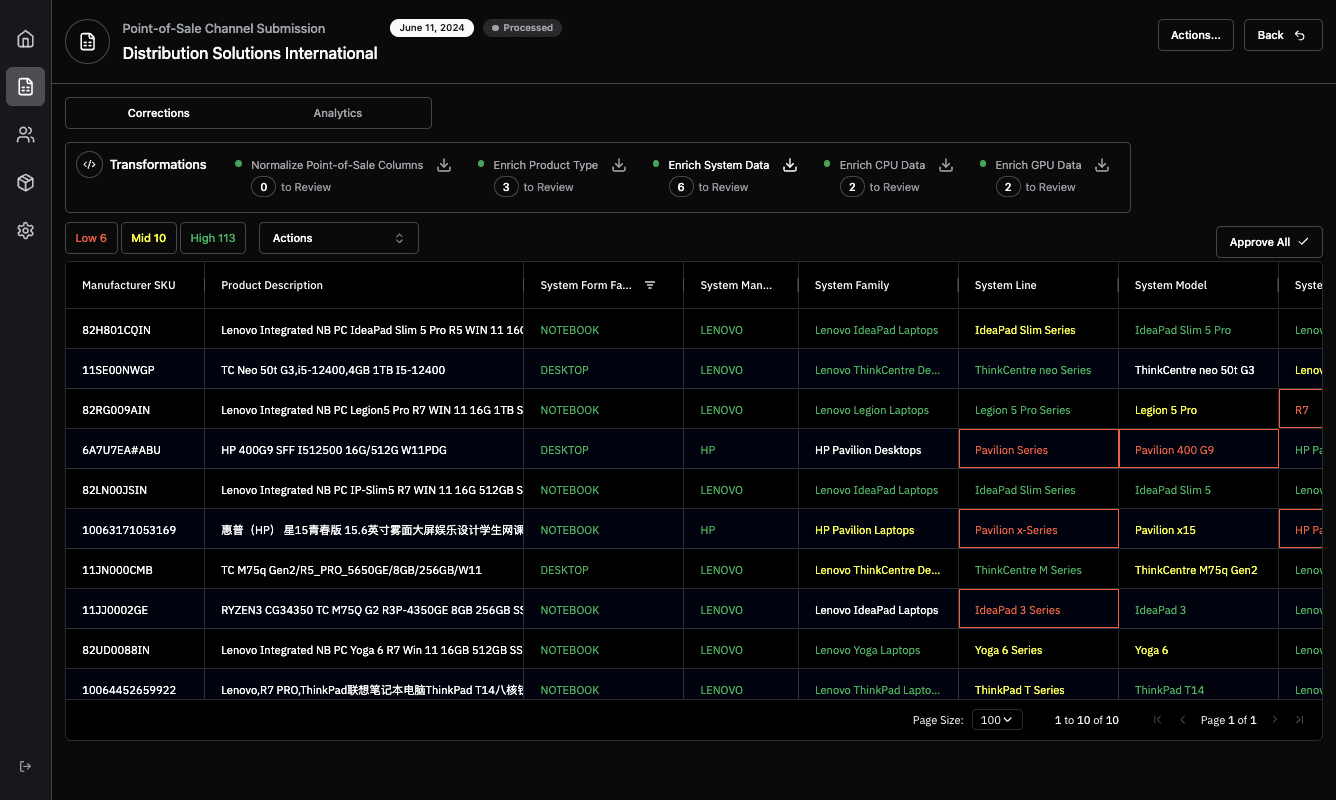The image size is (1336, 800).
Task: Go to first page of table
Action: pos(1158,720)
